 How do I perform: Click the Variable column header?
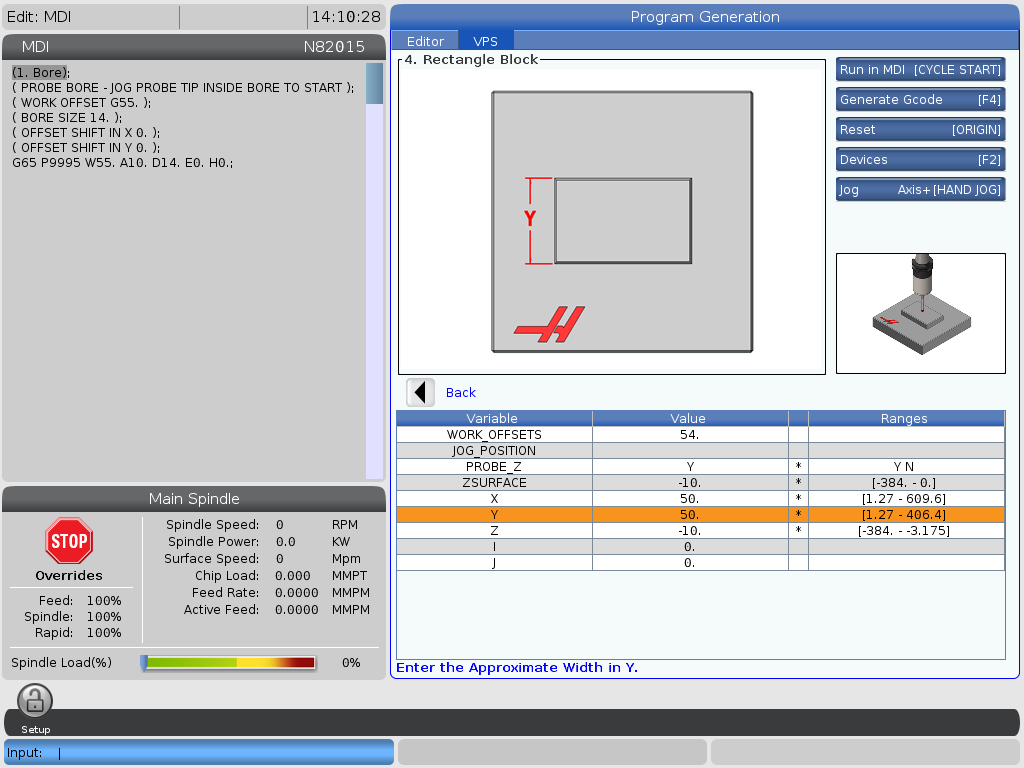point(492,419)
